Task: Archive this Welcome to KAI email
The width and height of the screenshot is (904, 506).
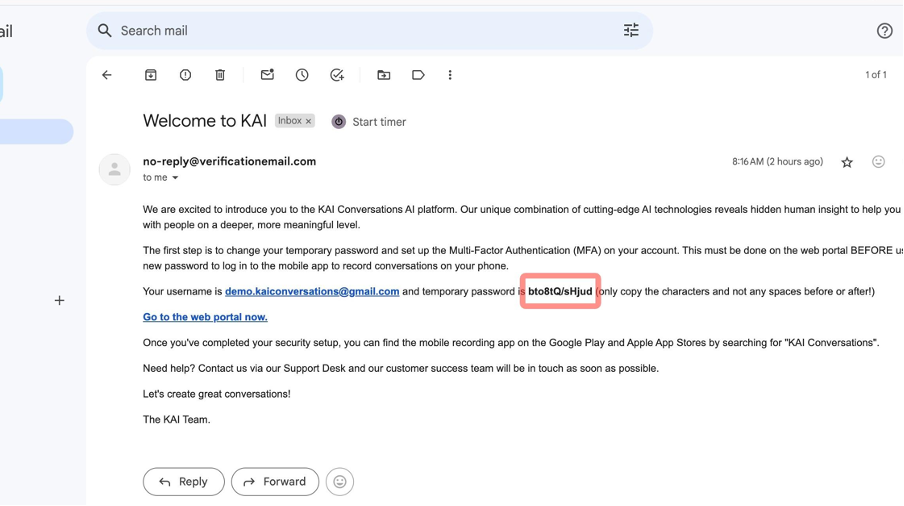Action: (150, 75)
